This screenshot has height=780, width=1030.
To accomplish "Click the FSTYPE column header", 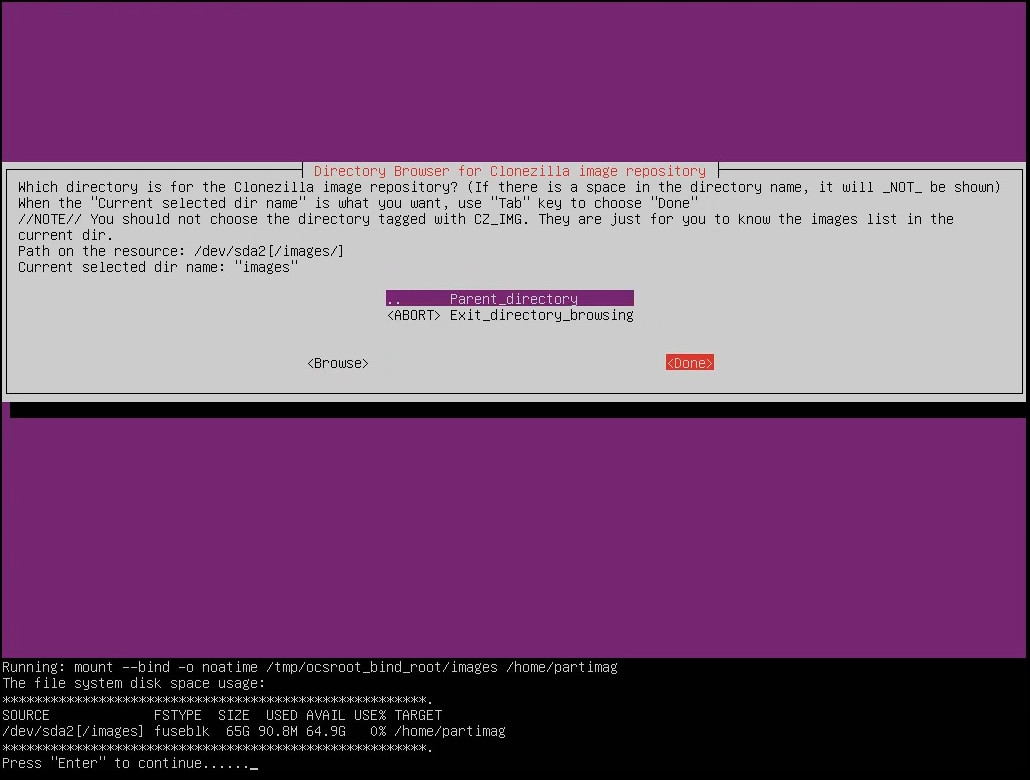I will point(178,715).
